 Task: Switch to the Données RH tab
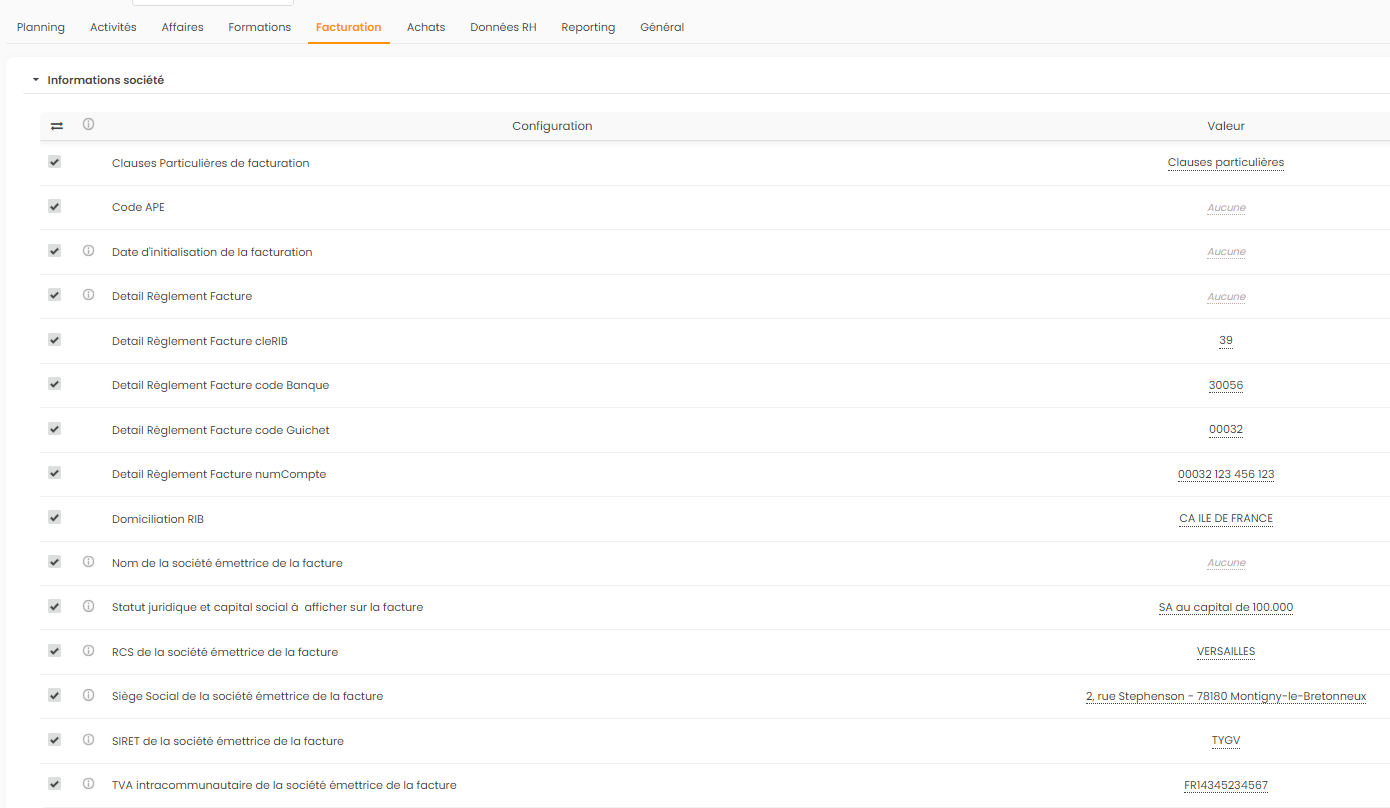point(503,27)
